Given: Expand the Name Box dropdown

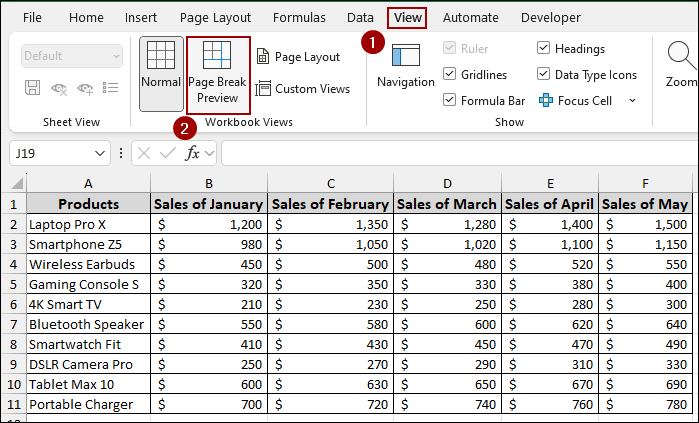Looking at the screenshot, I should pos(100,153).
